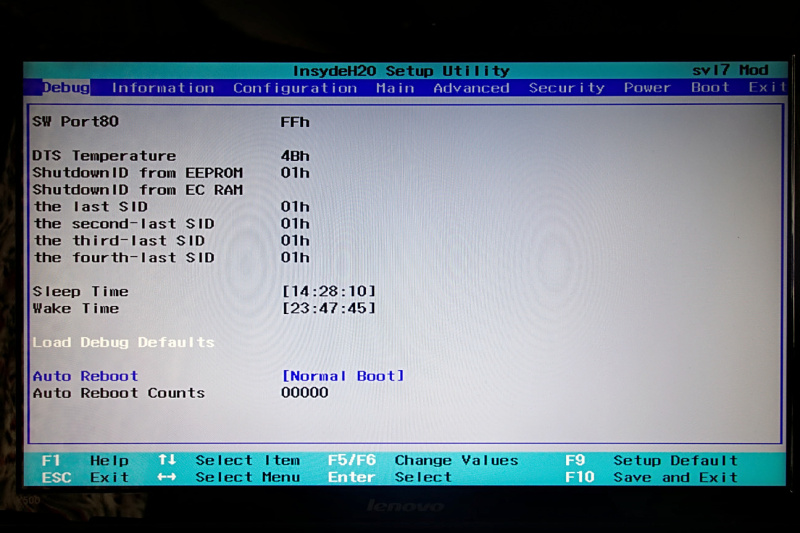This screenshot has height=533, width=800.
Task: Go to the Main tab
Action: tap(395, 88)
